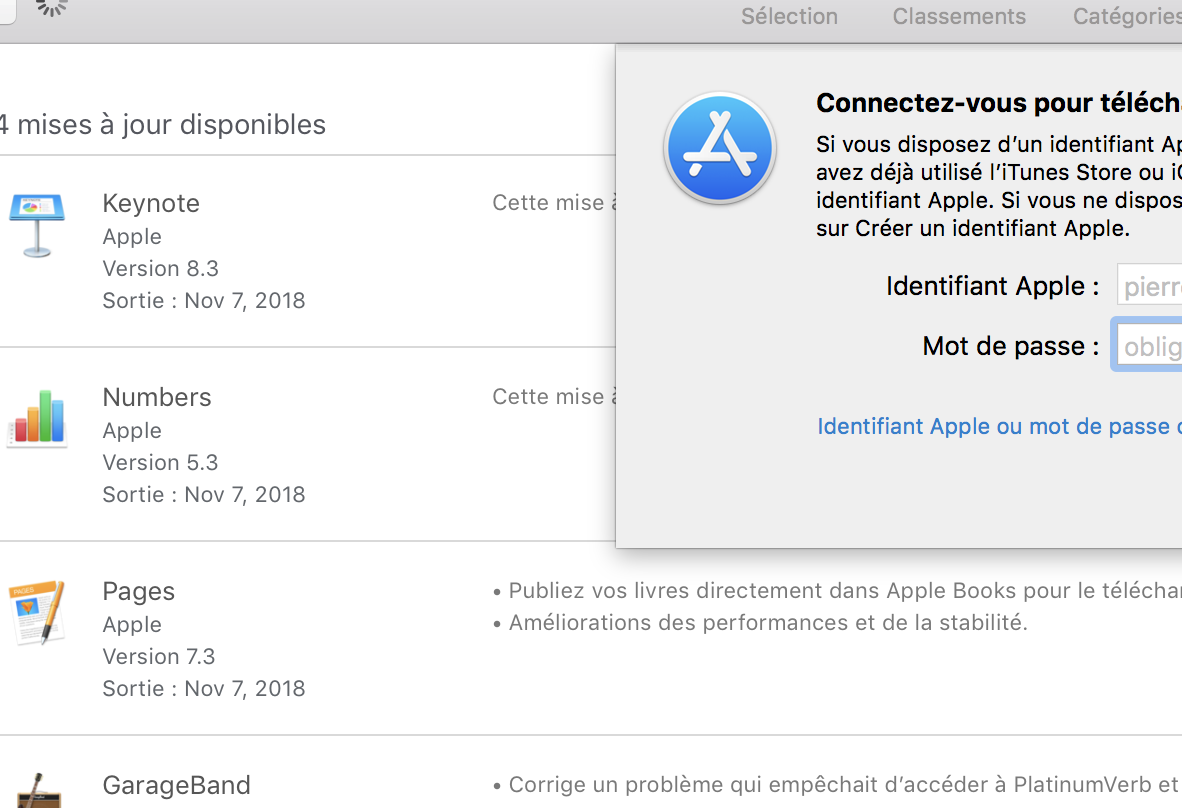Screen dimensions: 1182x808
Task: Click the blue App Store icon in the dialog
Action: [720, 148]
